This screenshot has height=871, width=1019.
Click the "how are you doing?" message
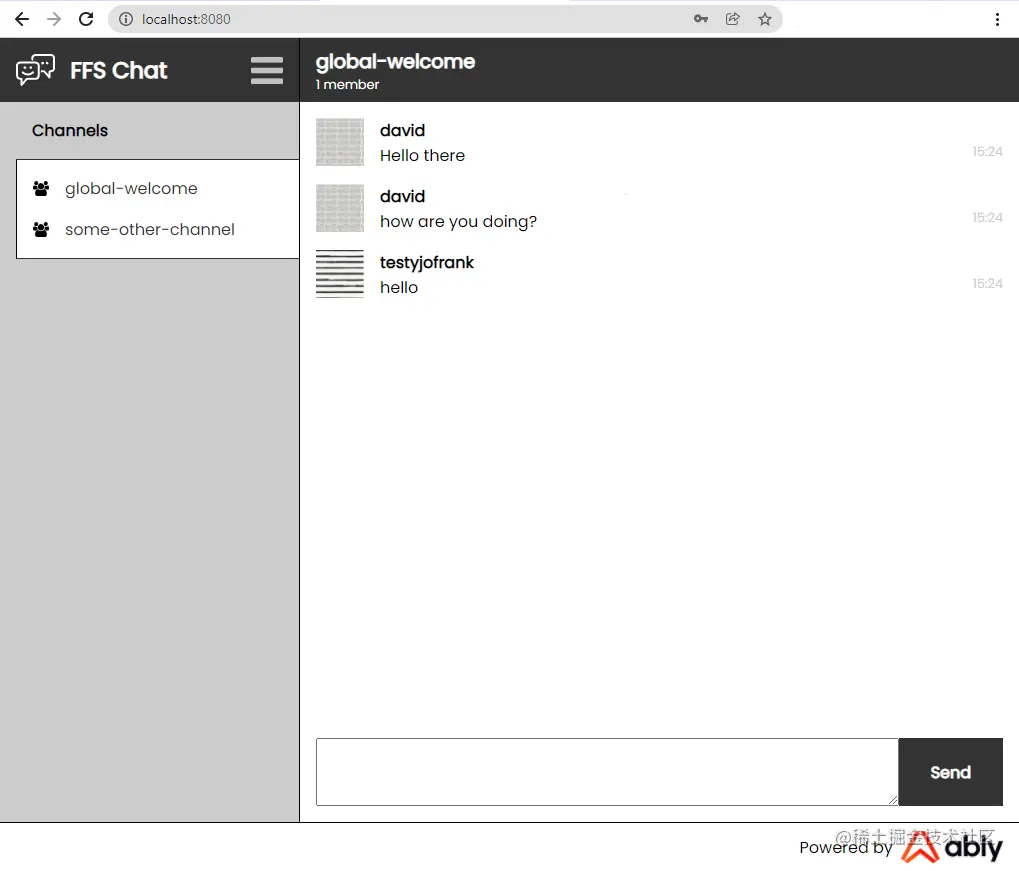458,222
